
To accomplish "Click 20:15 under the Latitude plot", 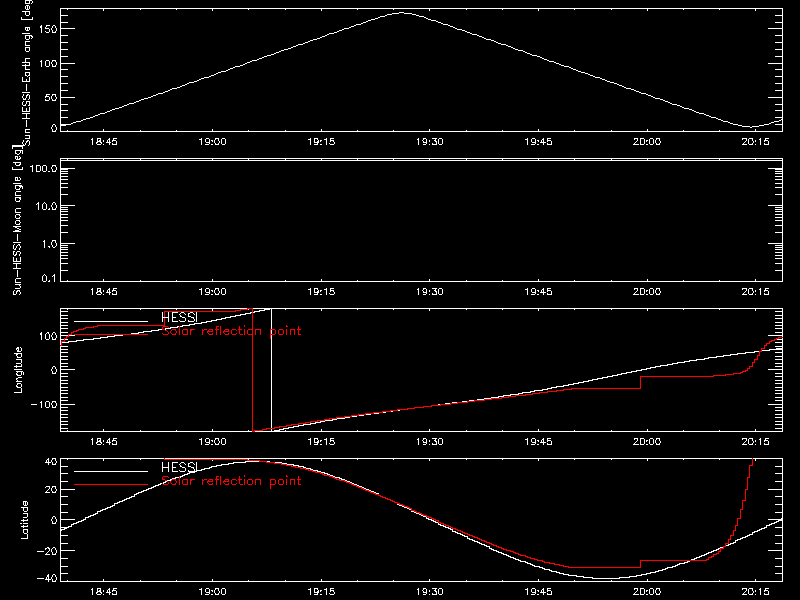I will 755,592.
